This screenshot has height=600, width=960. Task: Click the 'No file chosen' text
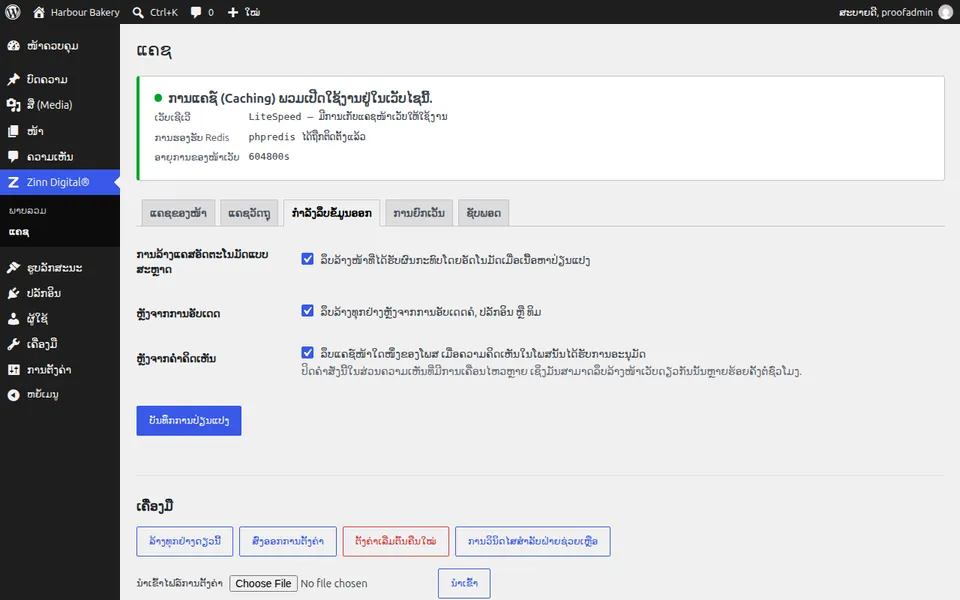[x=334, y=583]
